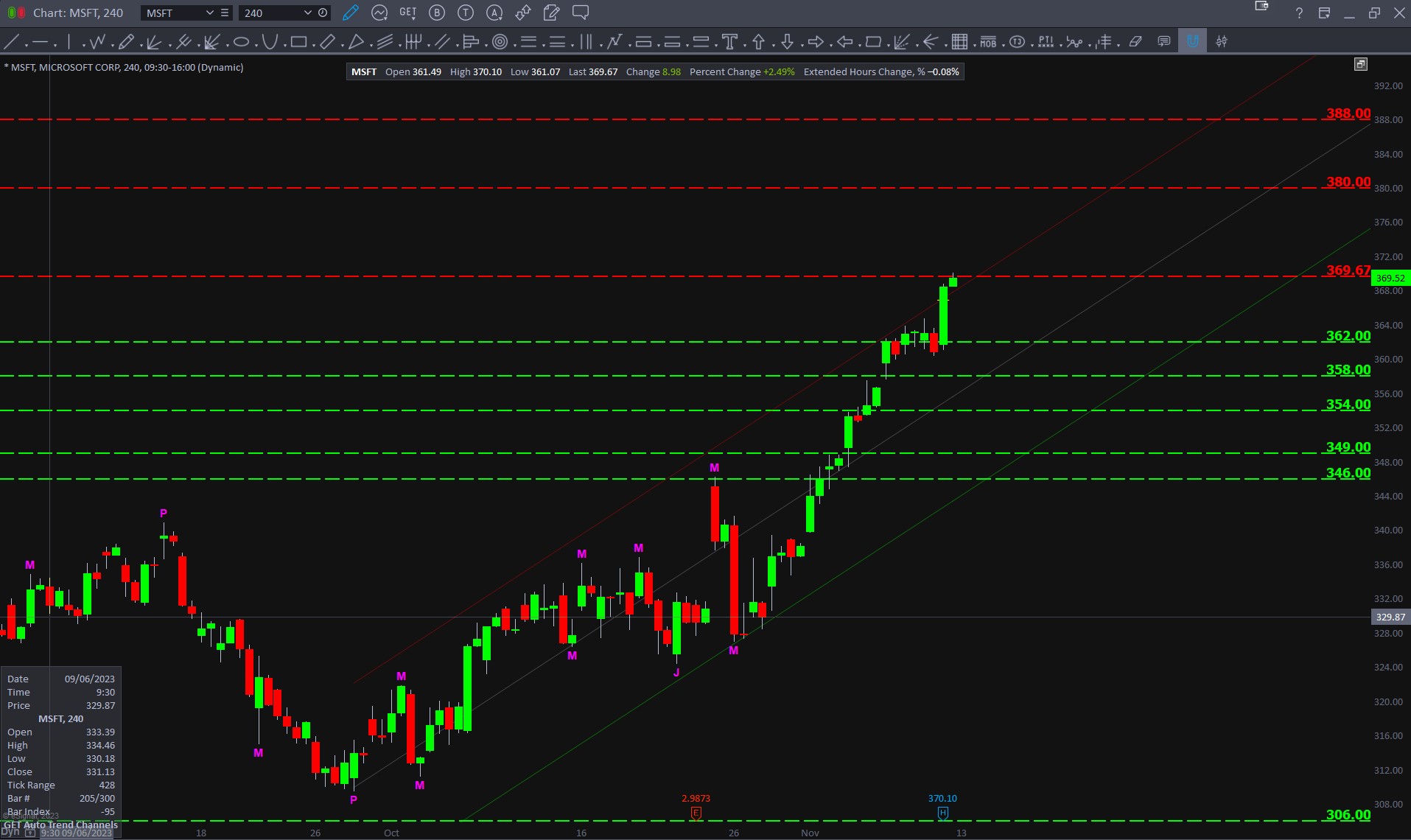Click the Dyn scaling button
This screenshot has height=840, width=1411.
click(10, 832)
